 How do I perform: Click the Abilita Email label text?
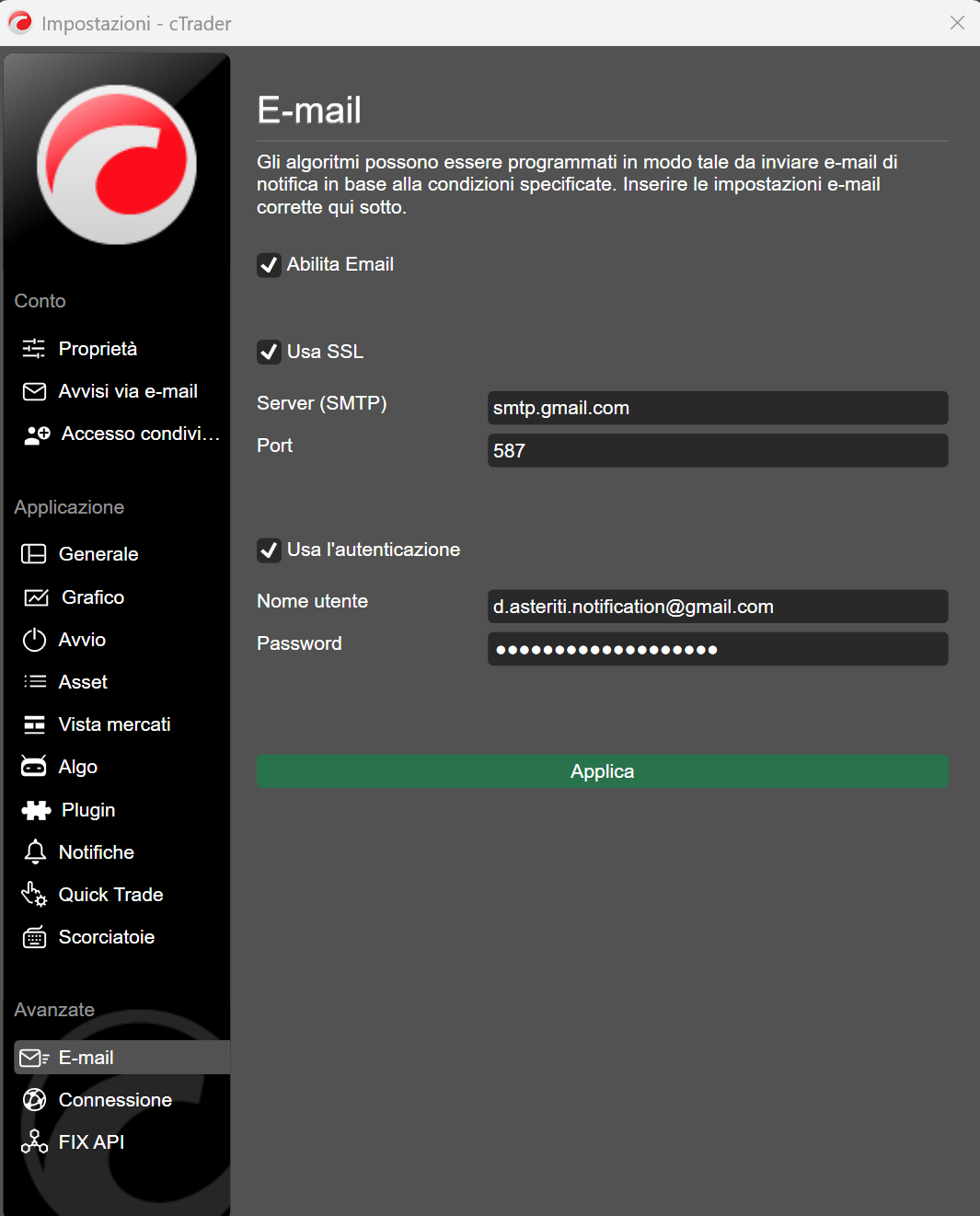340,264
